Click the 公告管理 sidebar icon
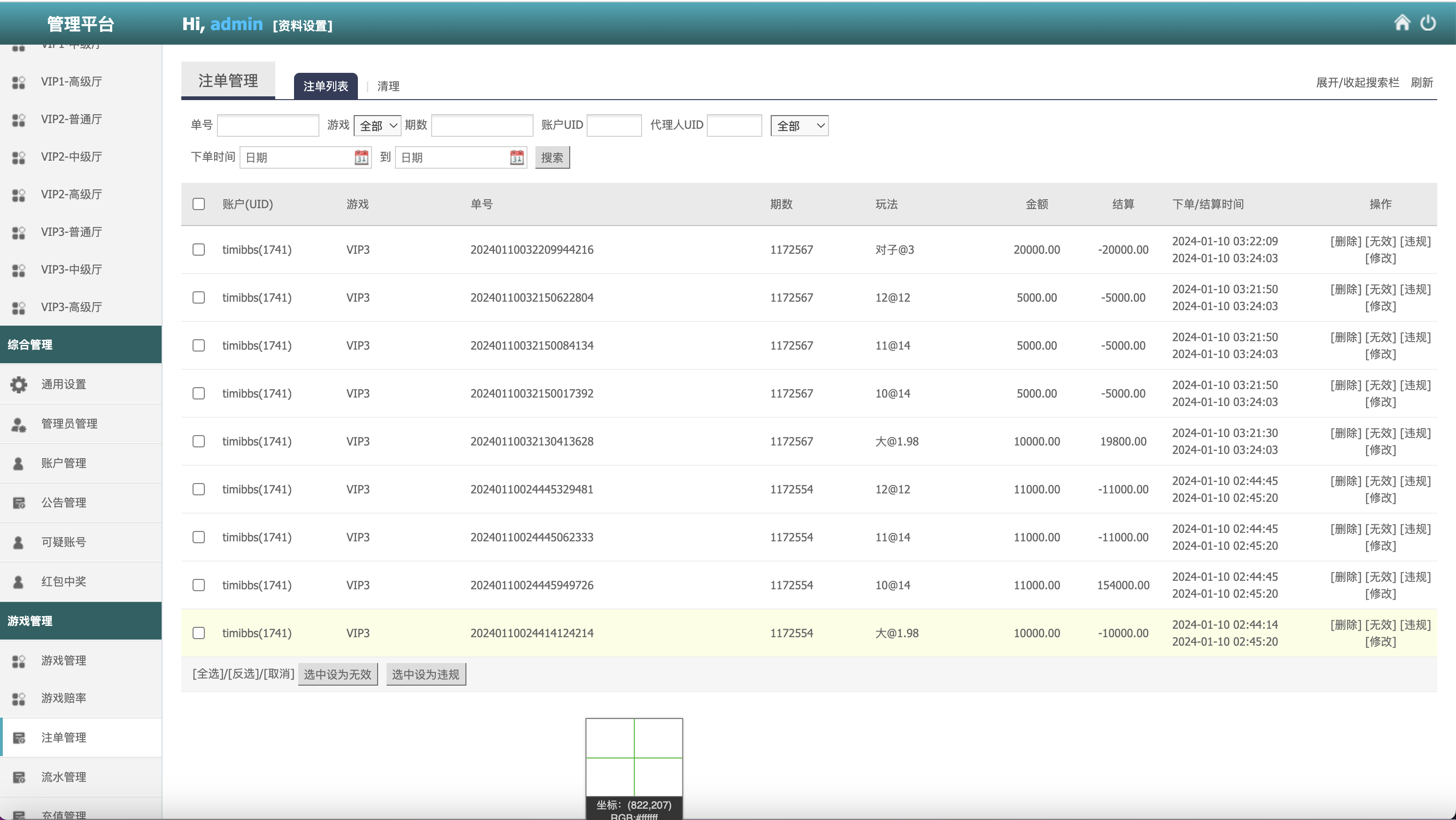The height and width of the screenshot is (820, 1456). tap(19, 503)
